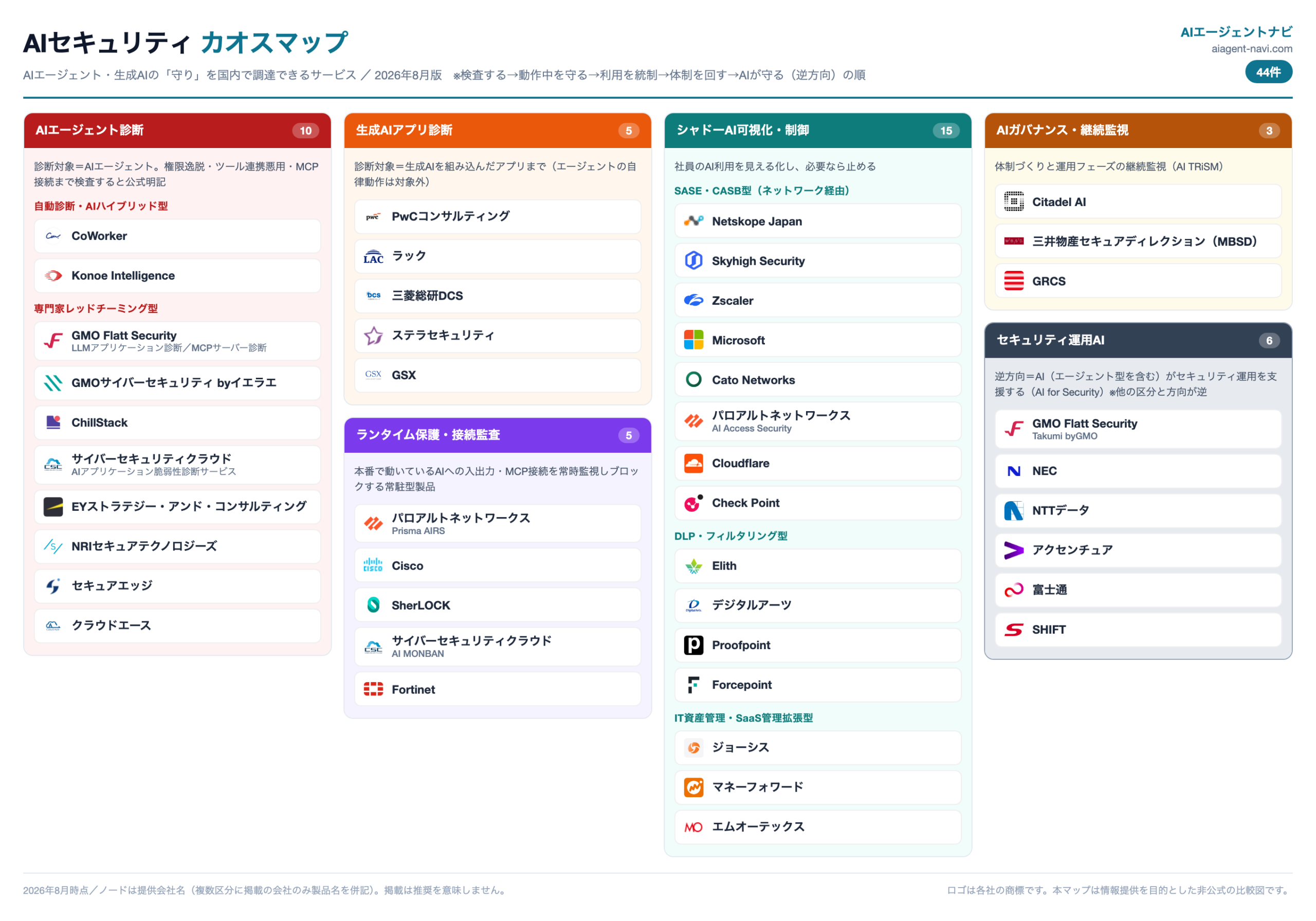This screenshot has height=921, width=1316.
Task: Click the SherLOCK logo icon
Action: pos(374,605)
